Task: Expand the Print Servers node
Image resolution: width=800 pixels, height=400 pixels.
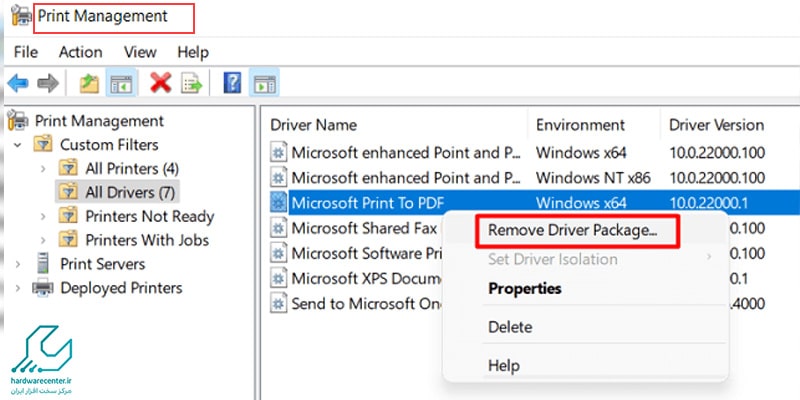Action: click(x=18, y=264)
